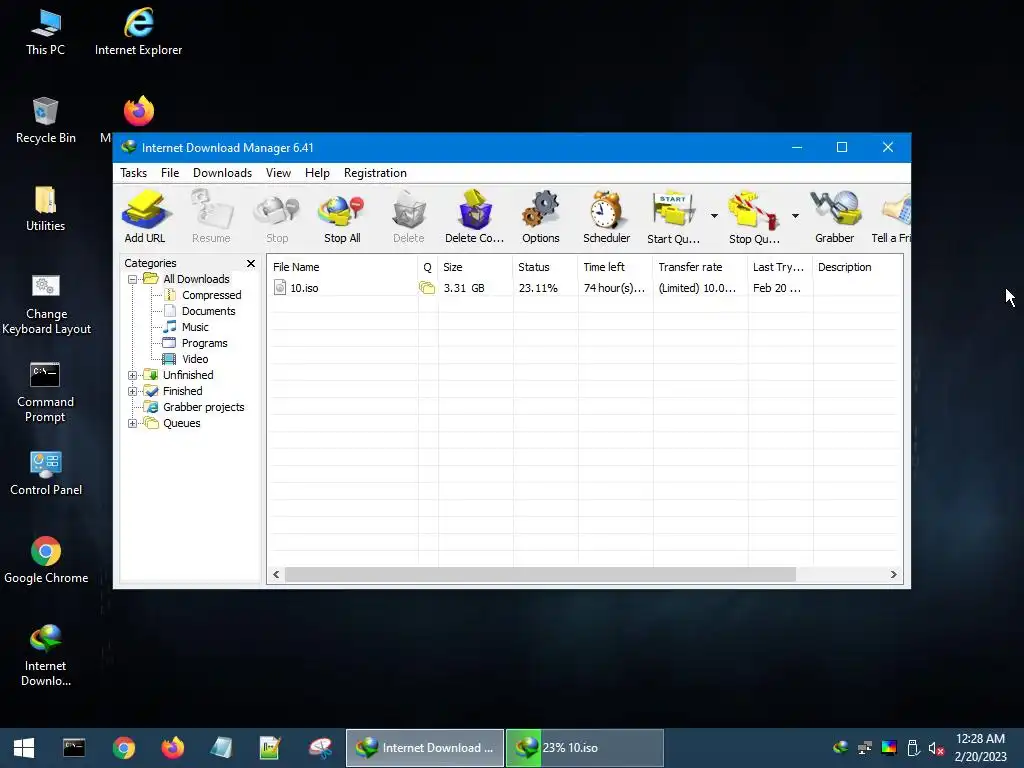
Task: Collapse the All Downloads tree node
Action: pyautogui.click(x=133, y=280)
